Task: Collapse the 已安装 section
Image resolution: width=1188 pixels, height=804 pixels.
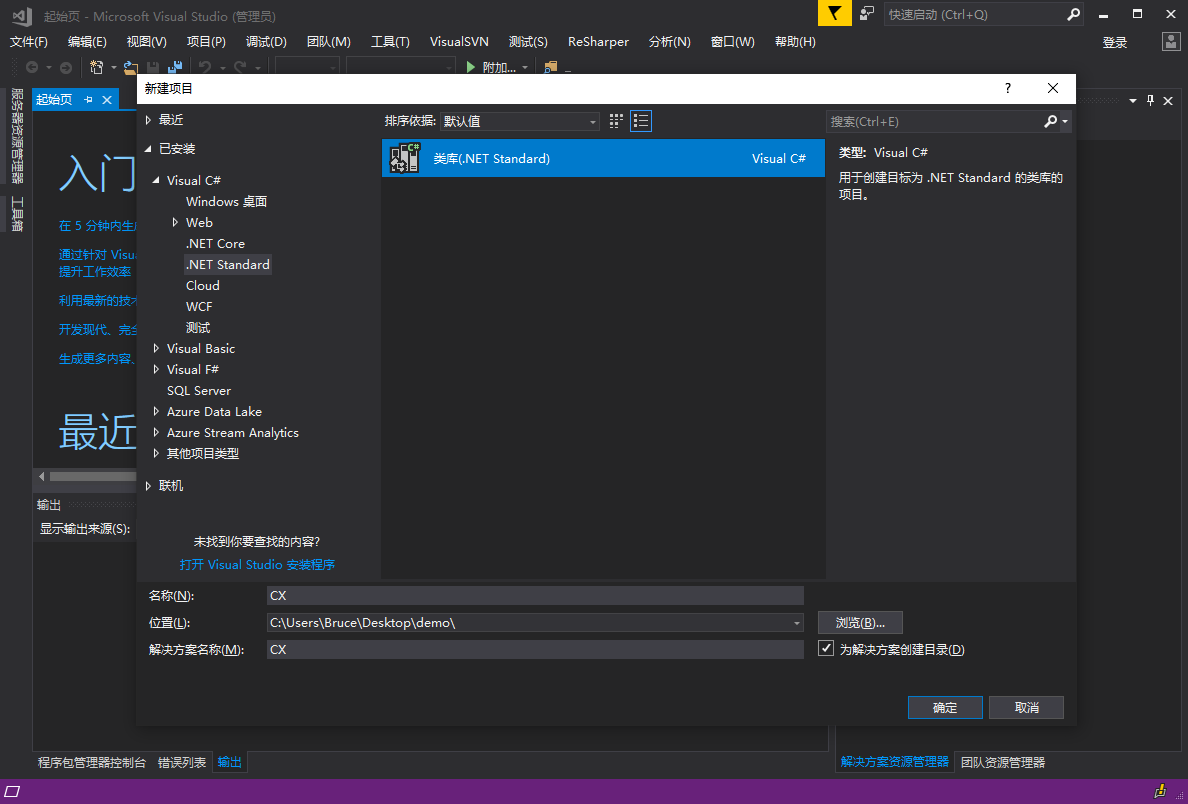Action: tap(148, 149)
